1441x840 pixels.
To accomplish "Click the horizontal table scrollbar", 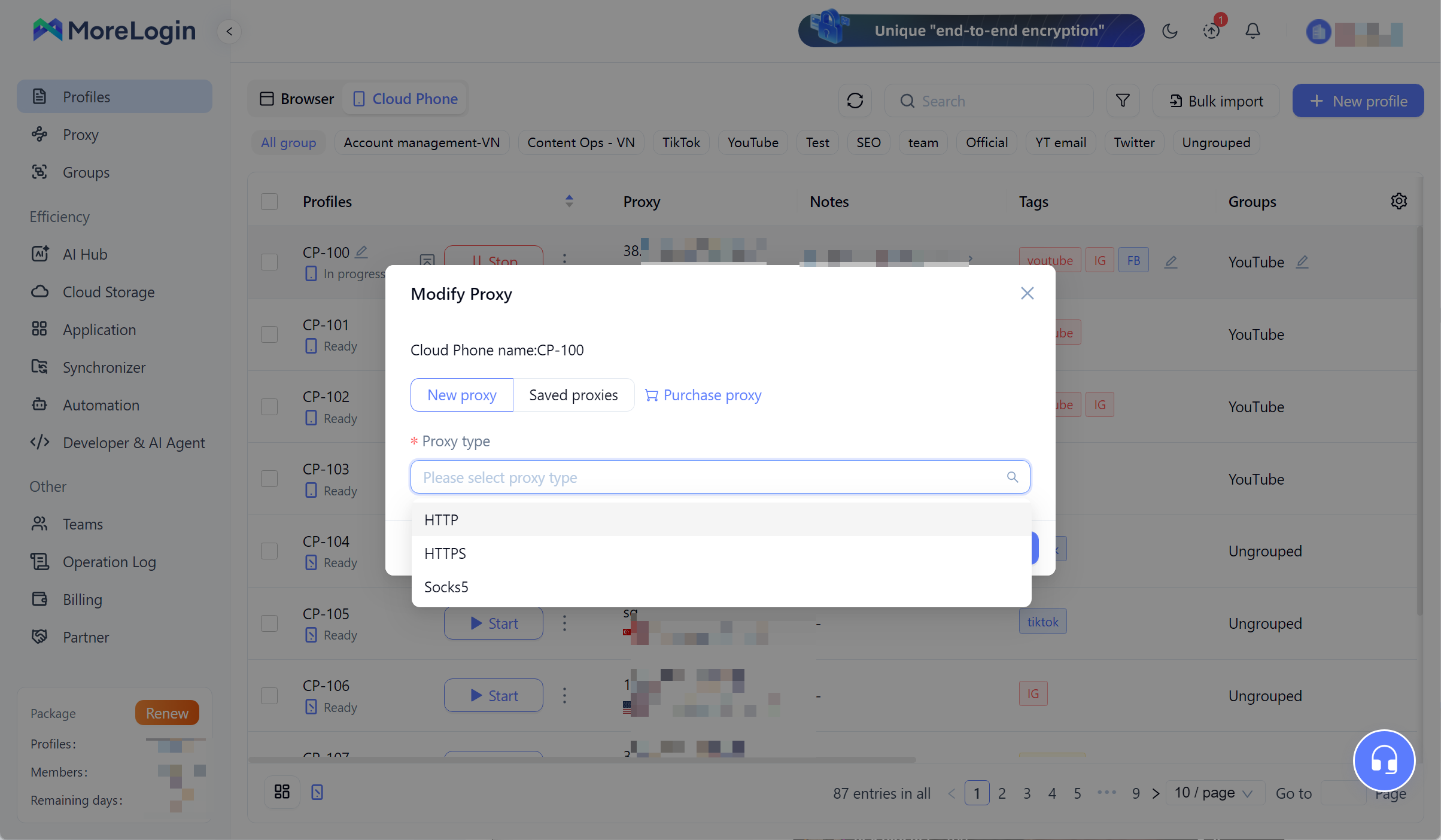I will click(x=582, y=759).
